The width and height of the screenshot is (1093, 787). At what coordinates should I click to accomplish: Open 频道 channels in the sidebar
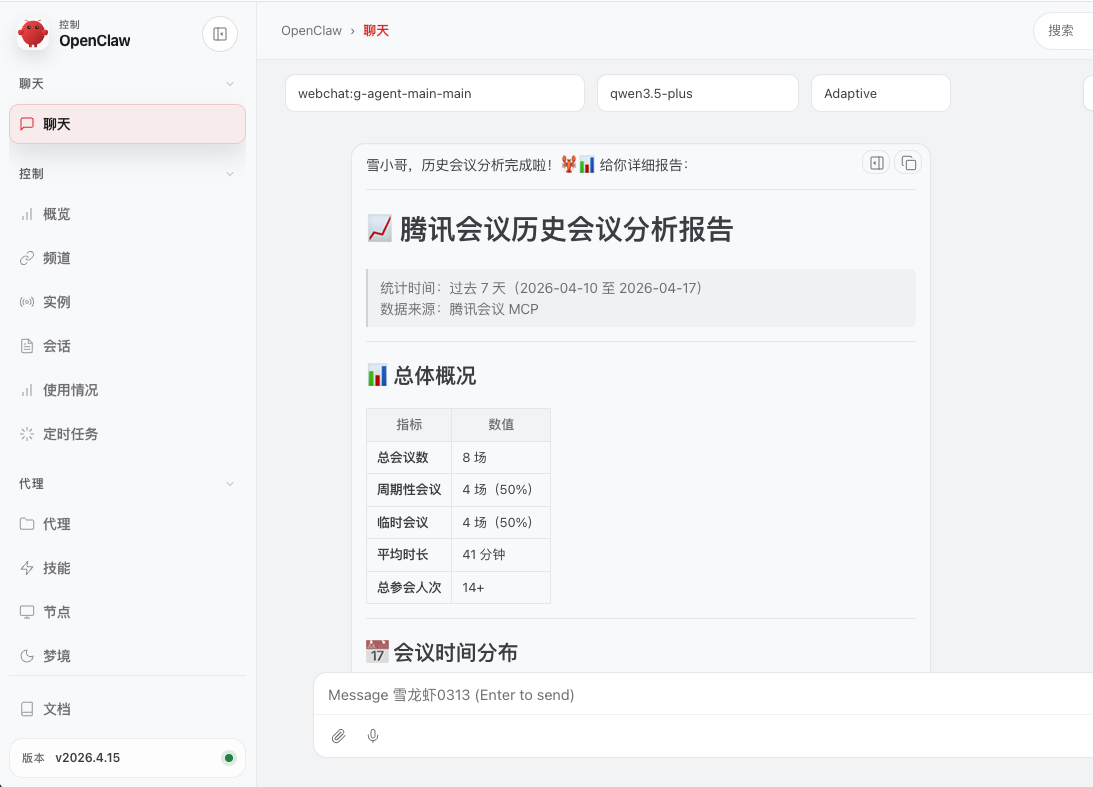56,258
